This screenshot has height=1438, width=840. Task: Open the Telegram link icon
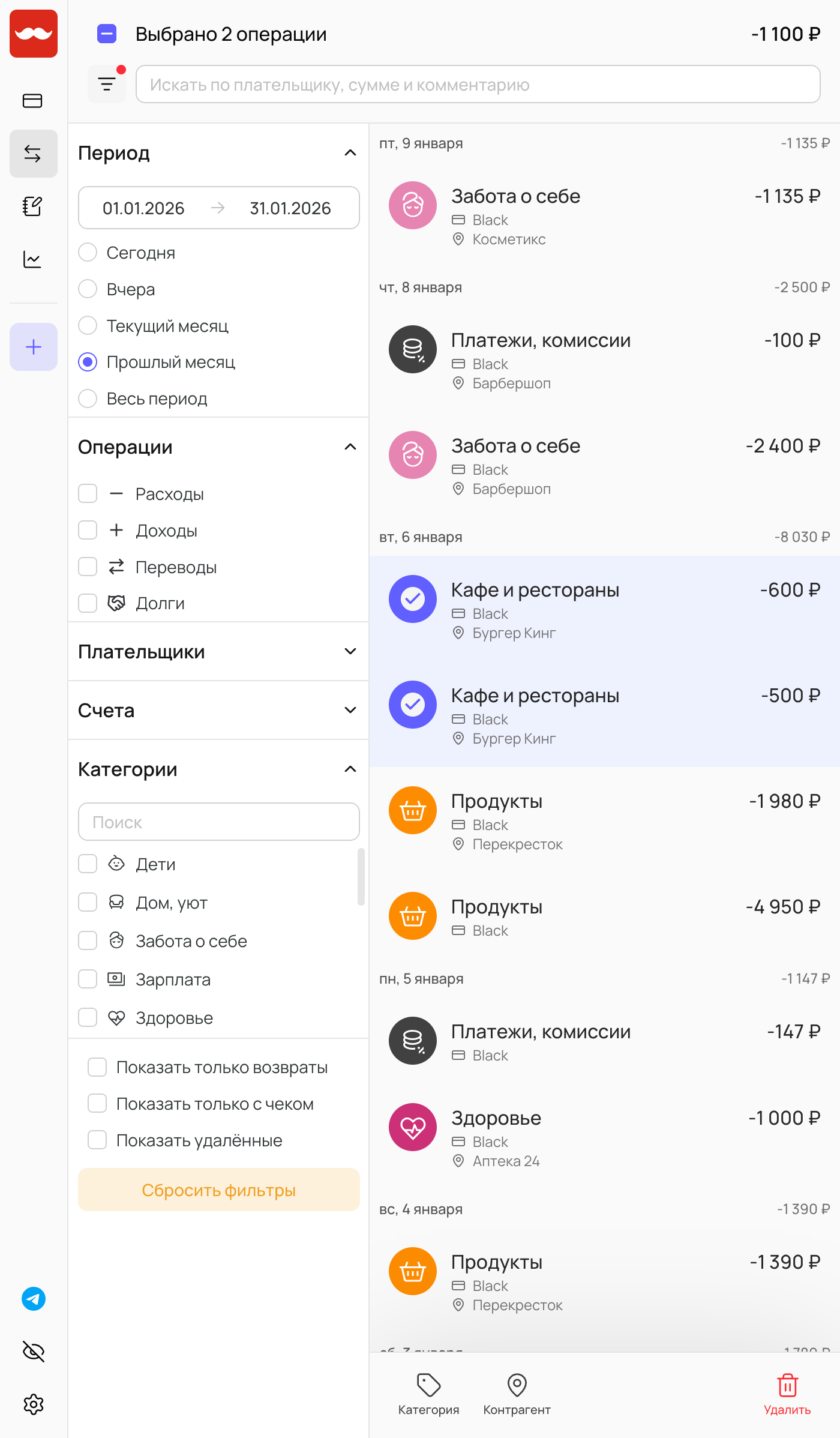tap(34, 1299)
